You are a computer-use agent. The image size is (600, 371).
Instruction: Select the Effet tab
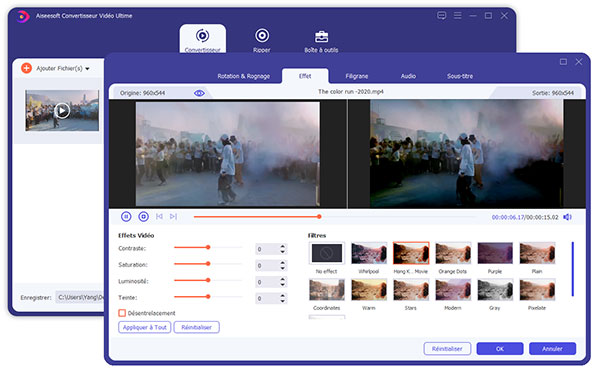(305, 76)
